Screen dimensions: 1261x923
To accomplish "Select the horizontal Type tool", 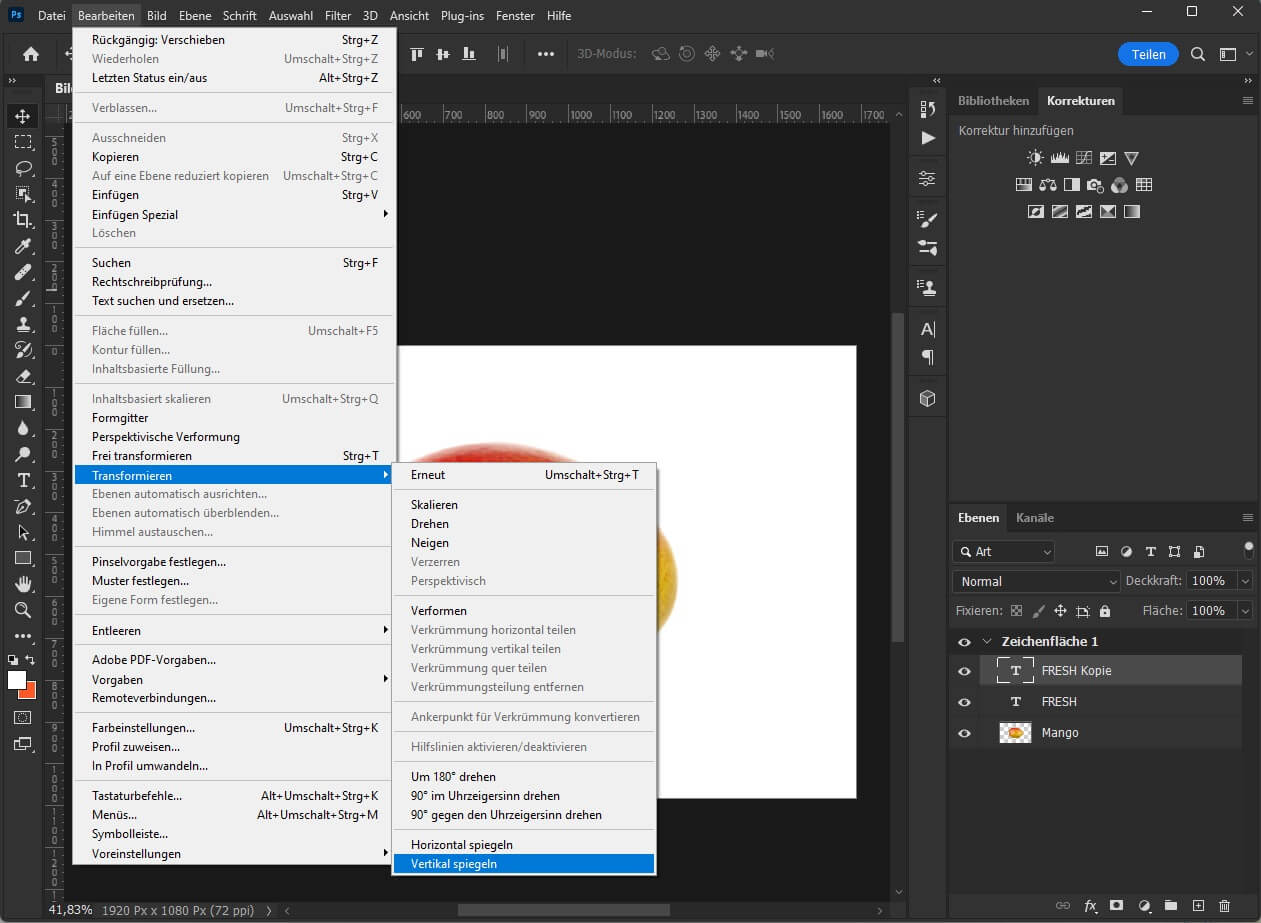I will click(x=22, y=480).
